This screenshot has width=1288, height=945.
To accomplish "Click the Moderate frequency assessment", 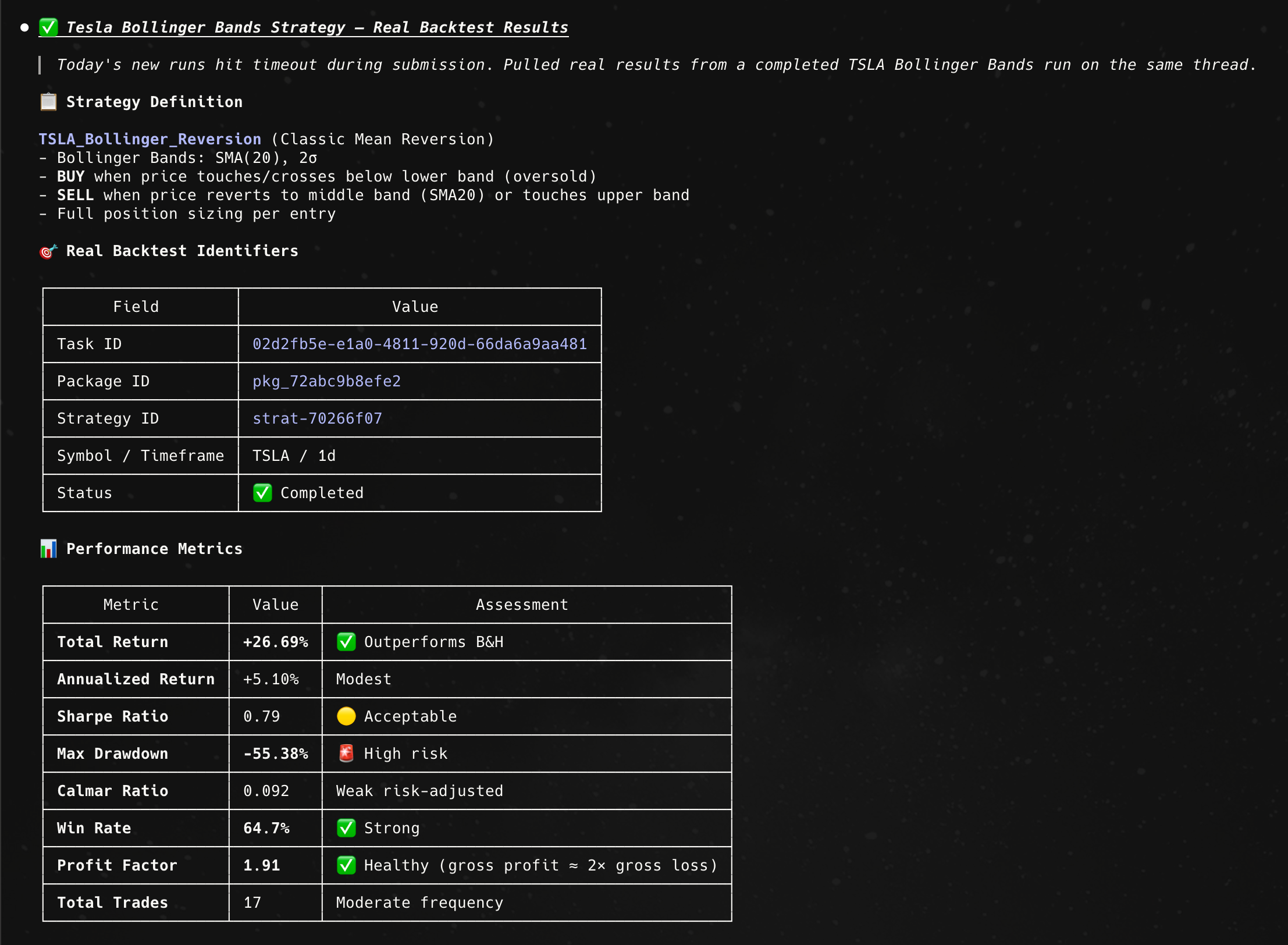I will coord(419,903).
